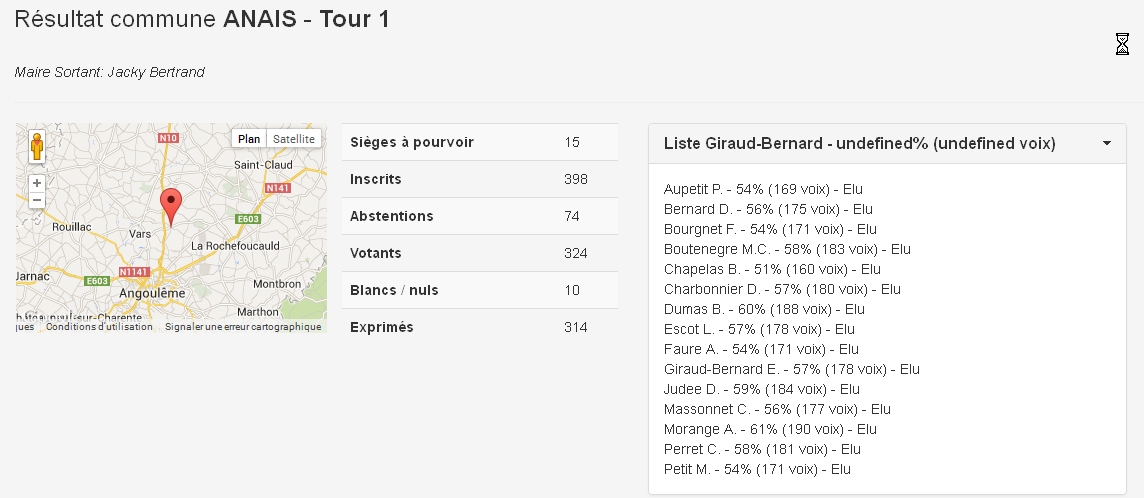Switch map to Plan view
This screenshot has height=498, width=1144.
tap(249, 139)
